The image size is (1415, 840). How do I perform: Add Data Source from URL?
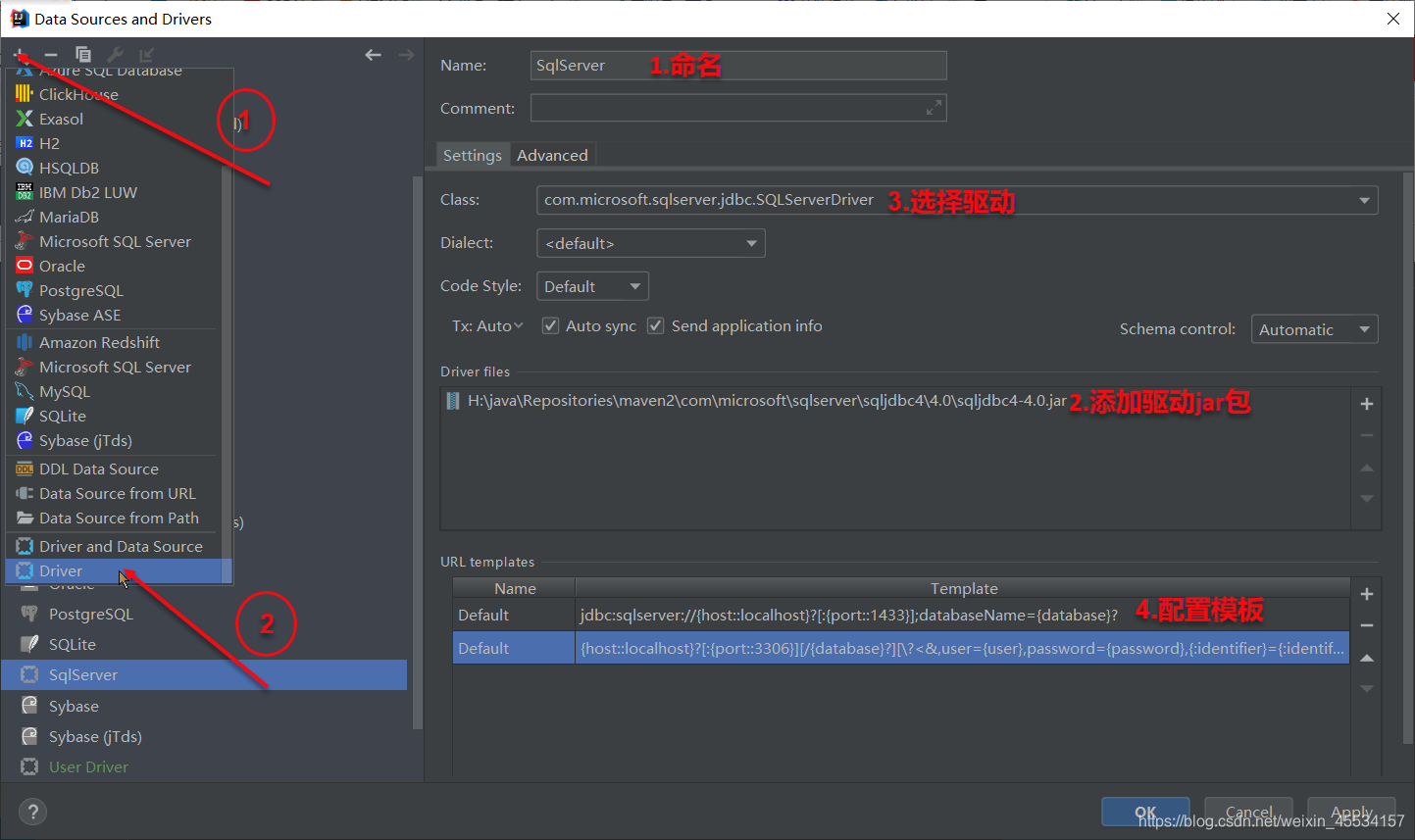(120, 493)
